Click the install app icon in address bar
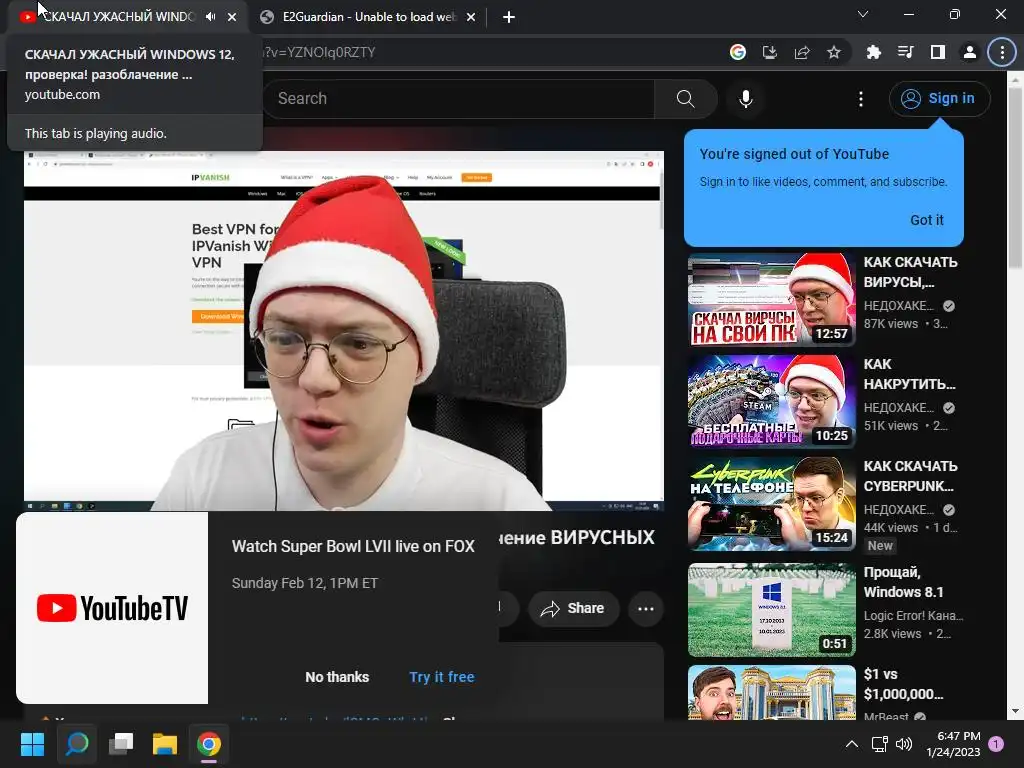The width and height of the screenshot is (1024, 768). pyautogui.click(x=770, y=52)
